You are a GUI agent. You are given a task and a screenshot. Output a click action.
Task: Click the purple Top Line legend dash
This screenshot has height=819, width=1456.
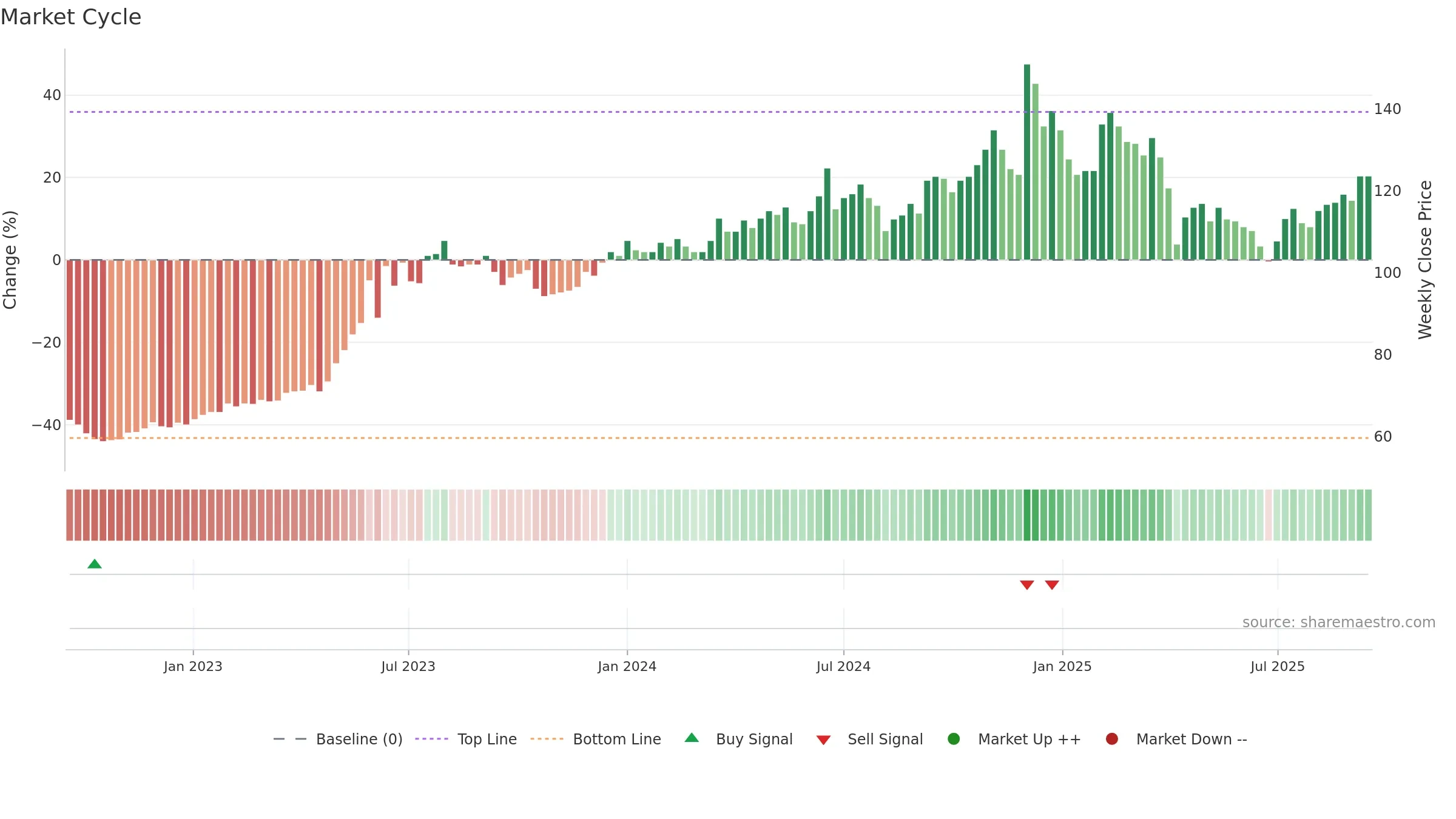(x=431, y=739)
